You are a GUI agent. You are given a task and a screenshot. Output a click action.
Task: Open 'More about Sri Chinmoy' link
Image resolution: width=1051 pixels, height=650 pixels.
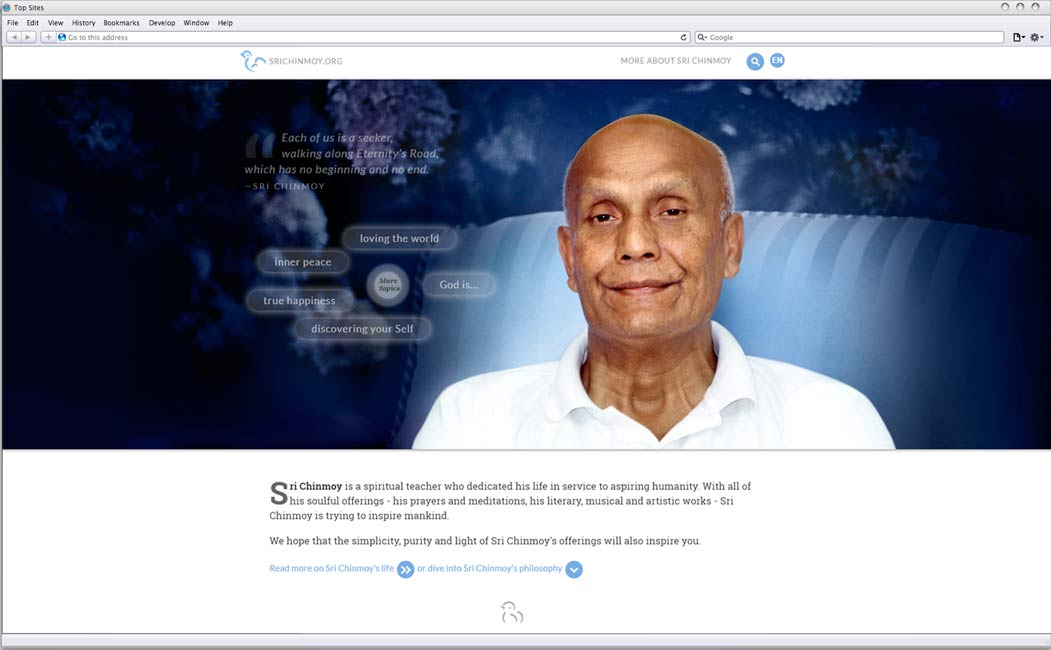pos(676,61)
